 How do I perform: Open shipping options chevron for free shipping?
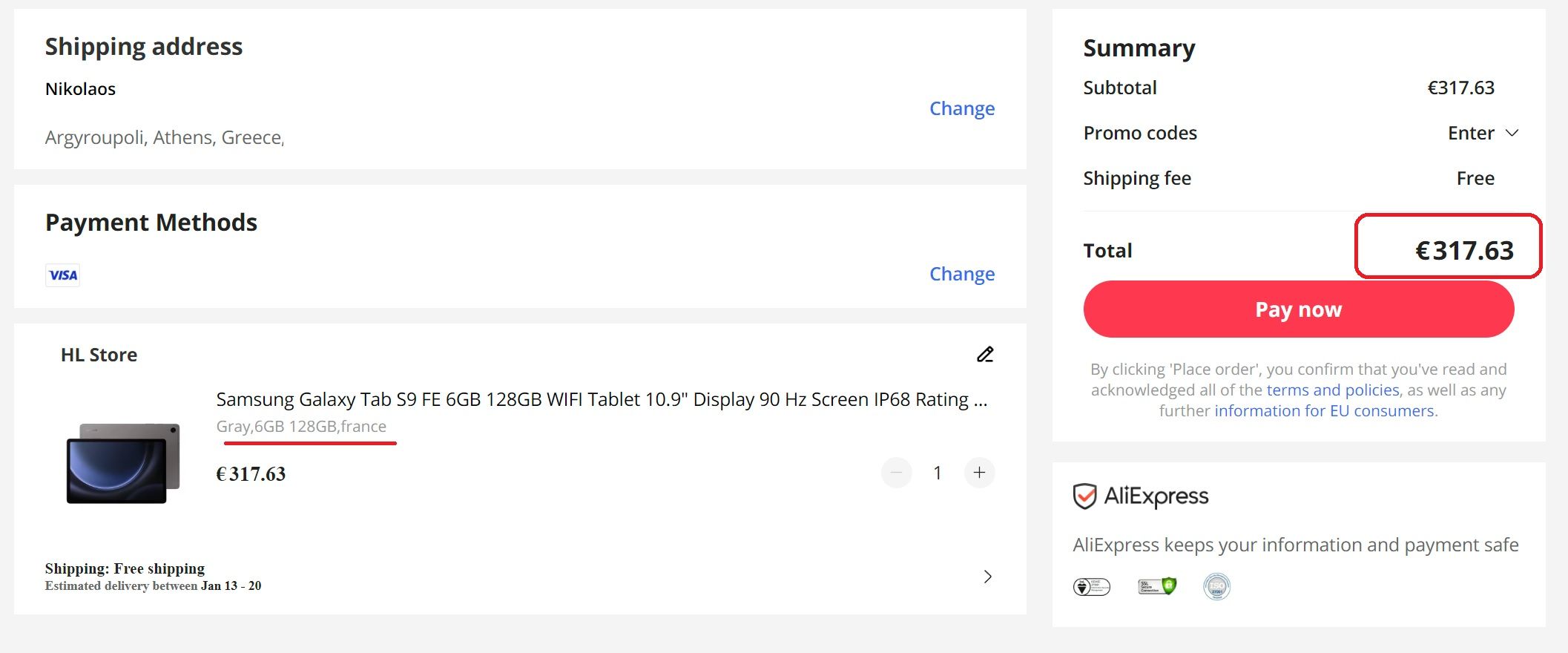pos(987,577)
